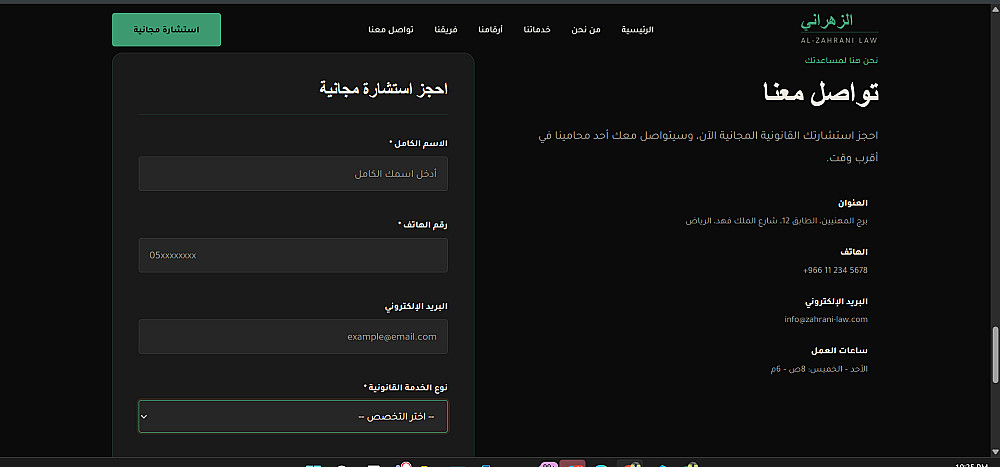Screen dimensions: 1000x467
Task: Click the البريد الإلكتروني contact info label
Action: click(836, 300)
